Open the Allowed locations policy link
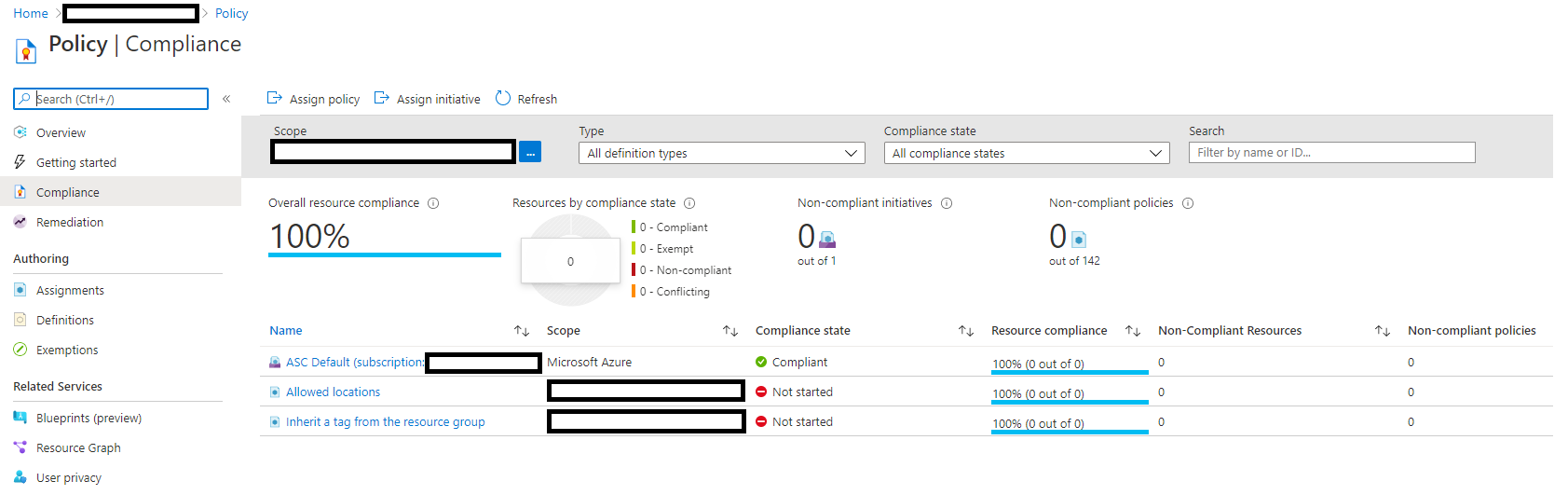This screenshot has height=495, width=1568. (333, 392)
